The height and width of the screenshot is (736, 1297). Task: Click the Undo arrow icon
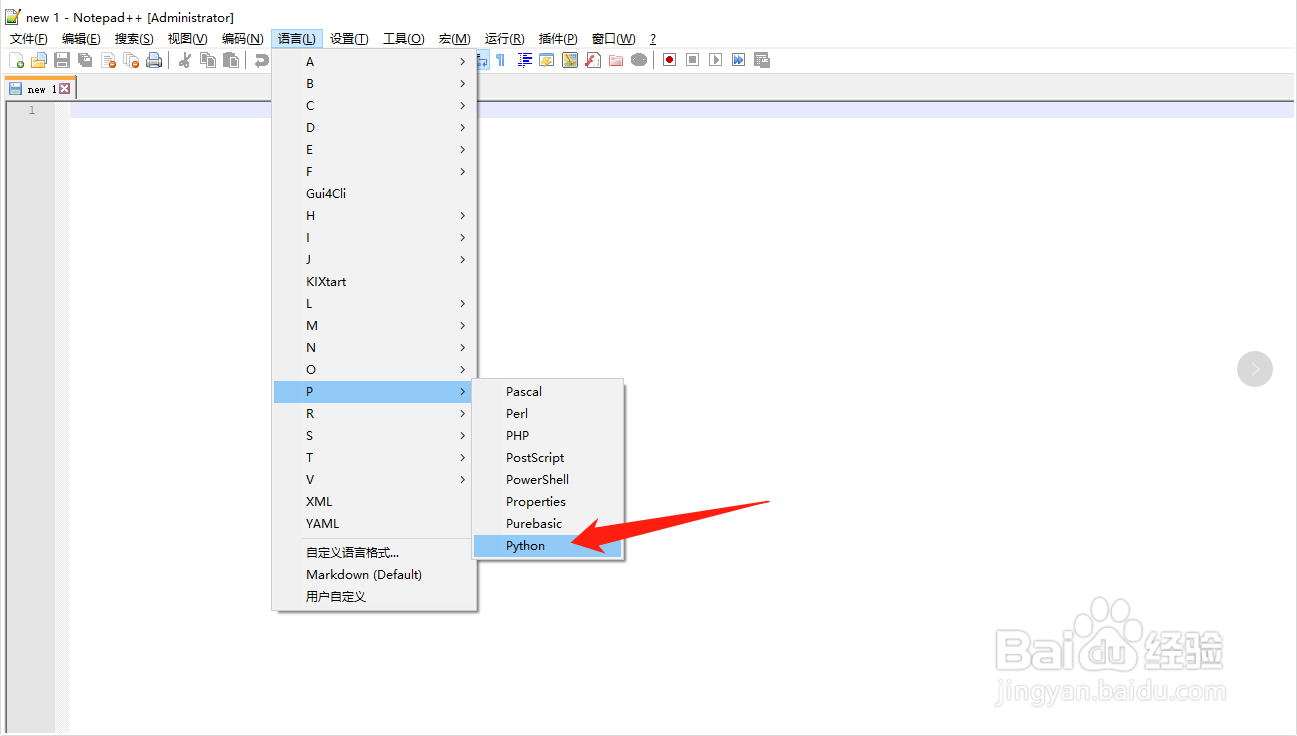point(261,60)
